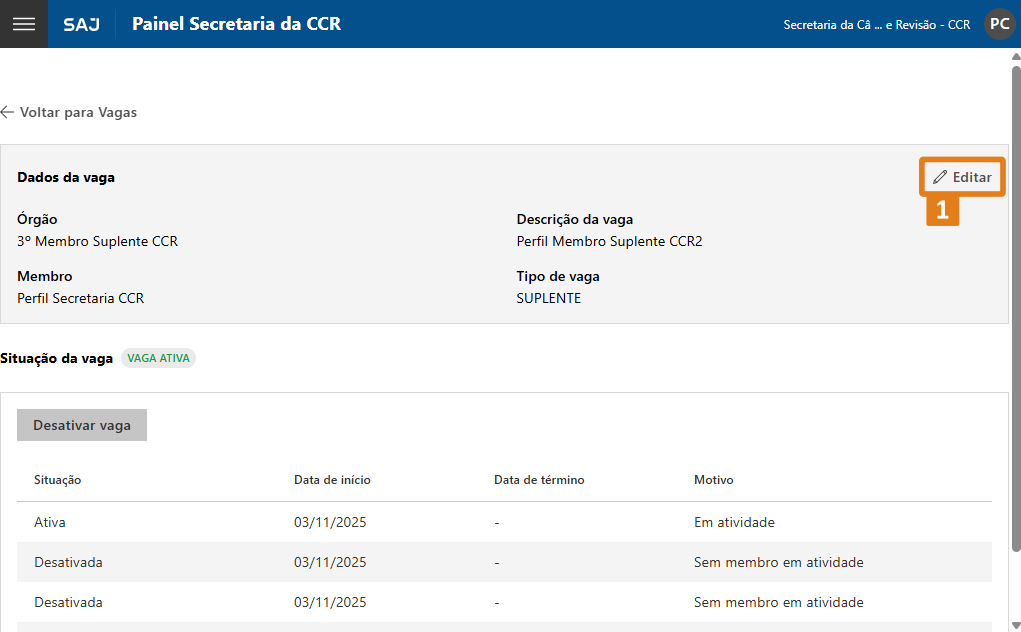The width and height of the screenshot is (1021, 632).
Task: Select the Secretaria CCR profile label in header
Action: click(x=876, y=24)
